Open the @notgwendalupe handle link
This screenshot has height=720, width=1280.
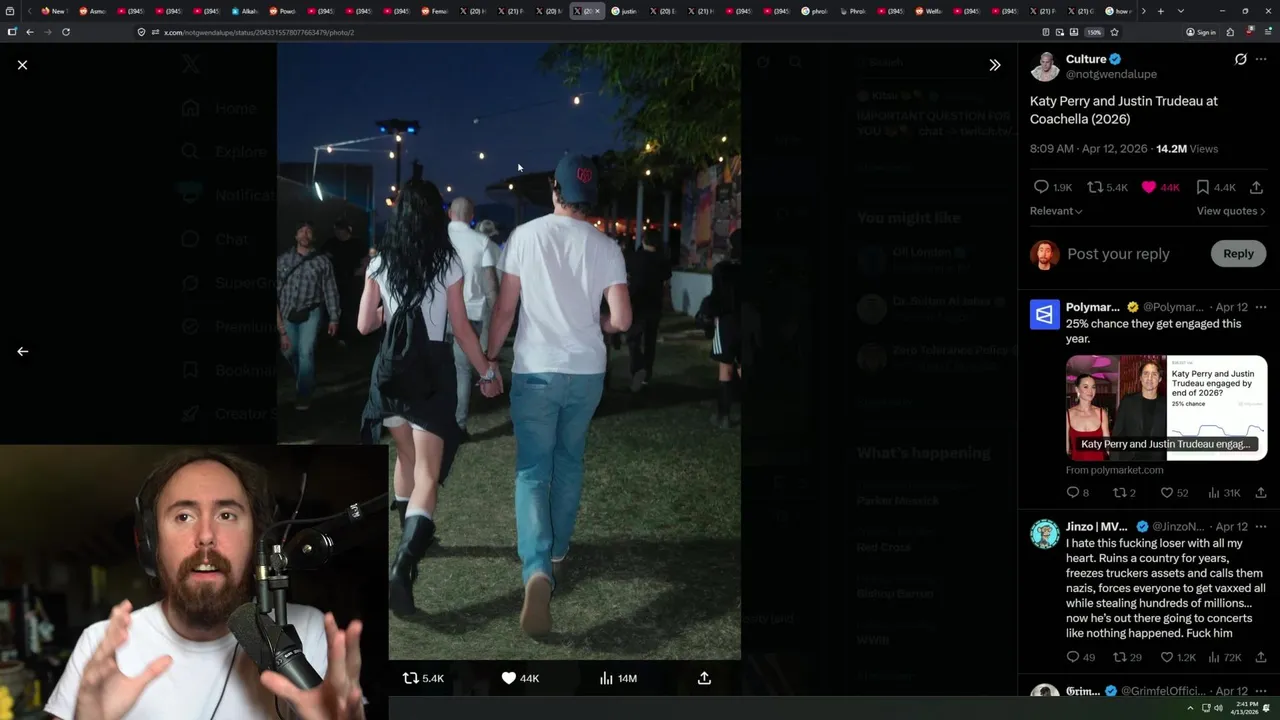(1111, 74)
